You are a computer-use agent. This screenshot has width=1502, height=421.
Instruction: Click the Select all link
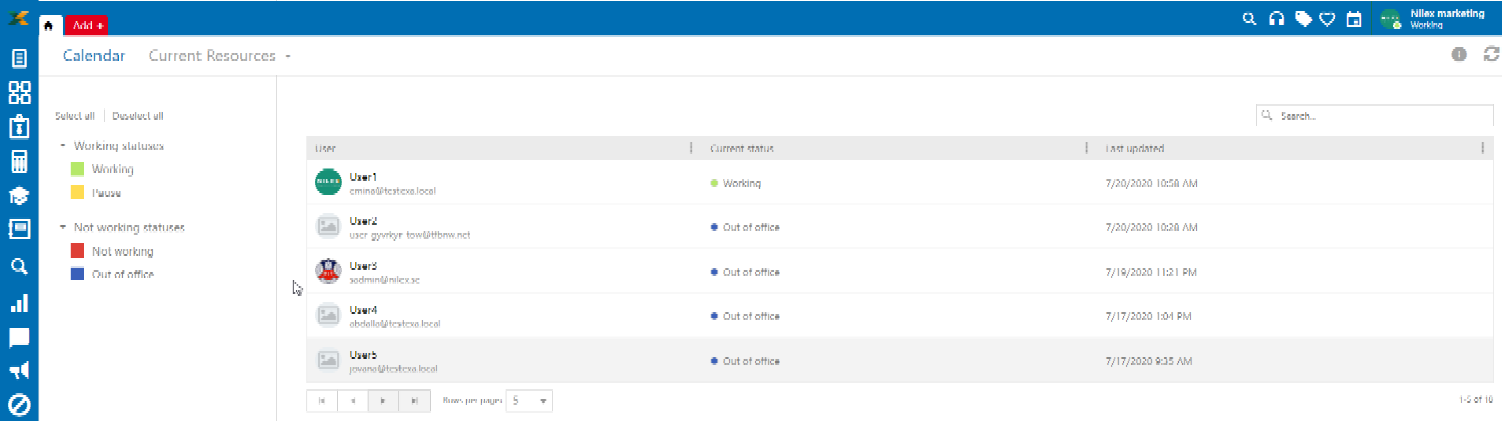(x=75, y=116)
